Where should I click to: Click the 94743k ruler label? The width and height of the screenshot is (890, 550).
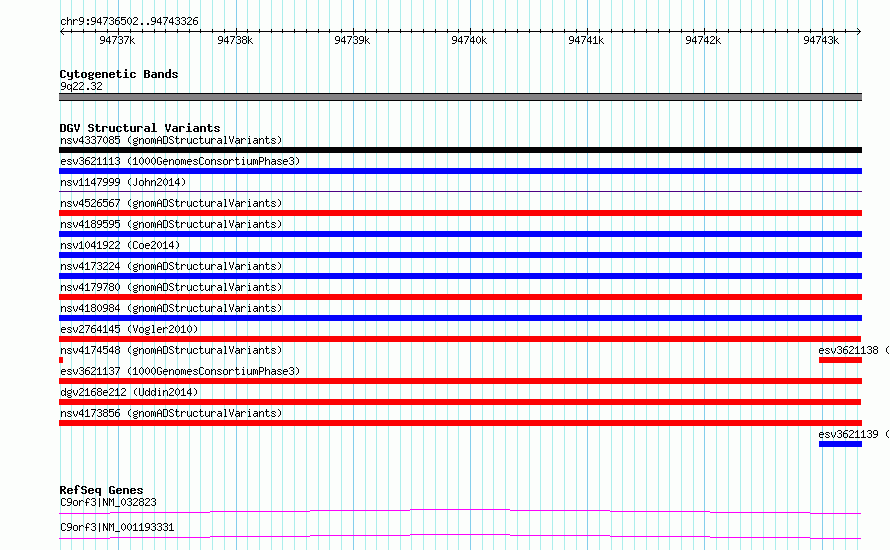click(x=821, y=40)
